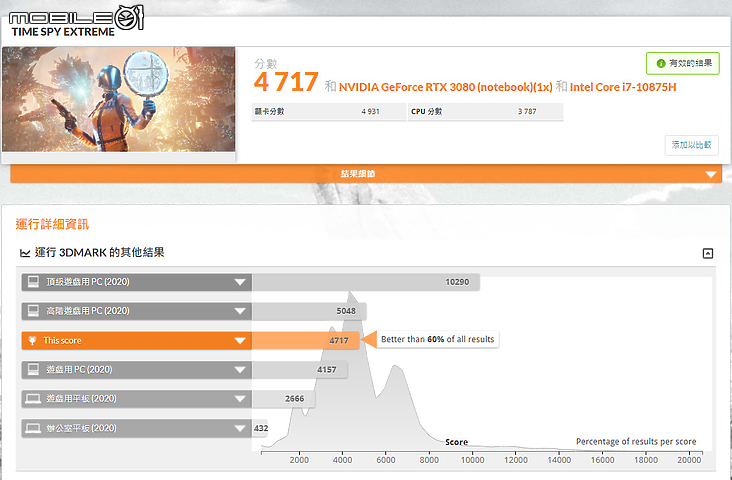Click the TIME SPY EXTREME title

63,32
